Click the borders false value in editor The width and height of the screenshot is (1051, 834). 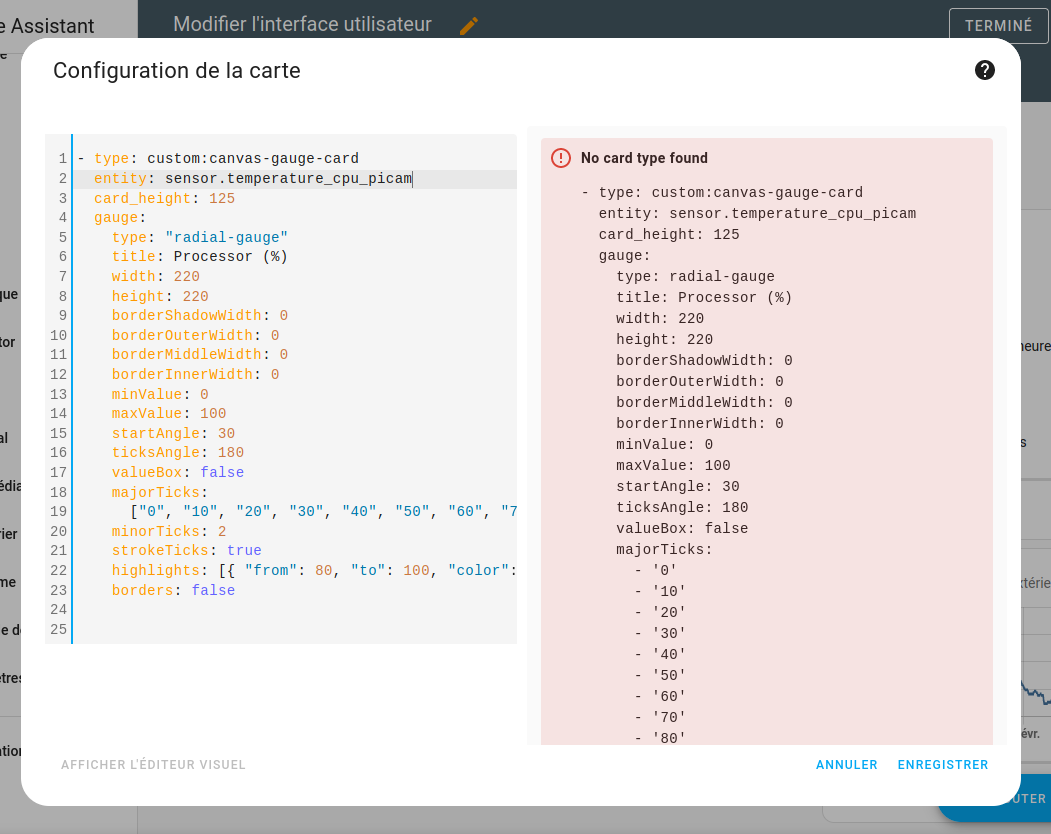point(213,590)
